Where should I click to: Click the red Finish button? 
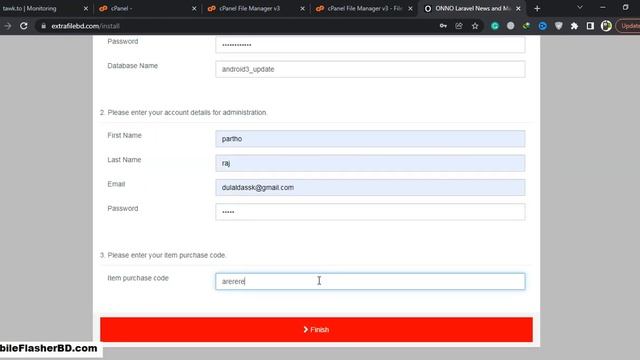316,329
